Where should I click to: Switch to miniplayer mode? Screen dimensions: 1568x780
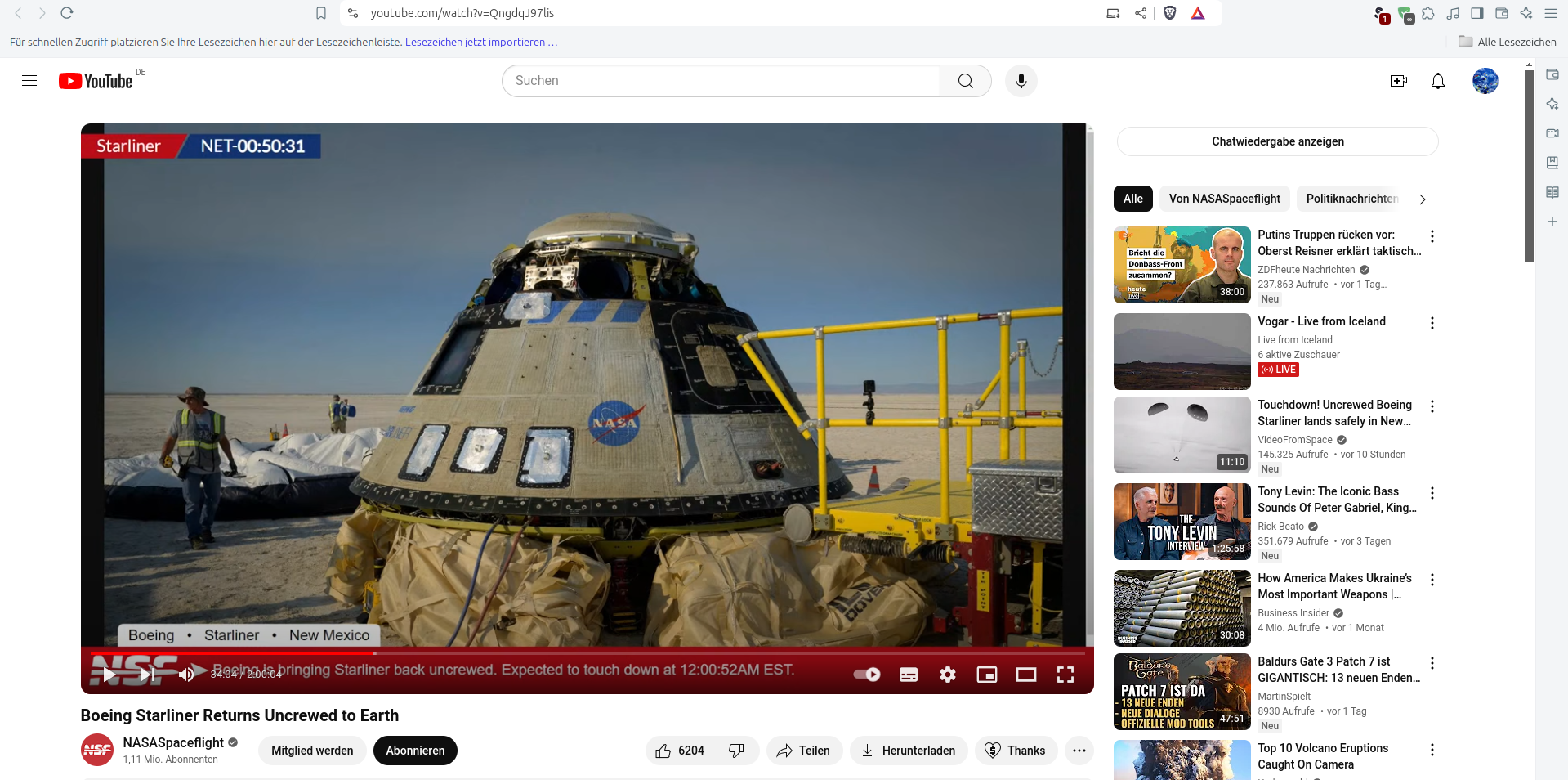point(987,675)
